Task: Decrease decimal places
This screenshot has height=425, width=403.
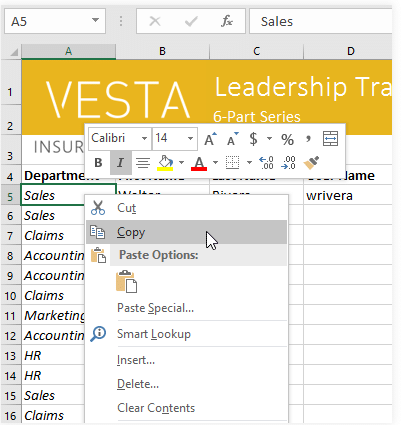Action: click(x=288, y=163)
